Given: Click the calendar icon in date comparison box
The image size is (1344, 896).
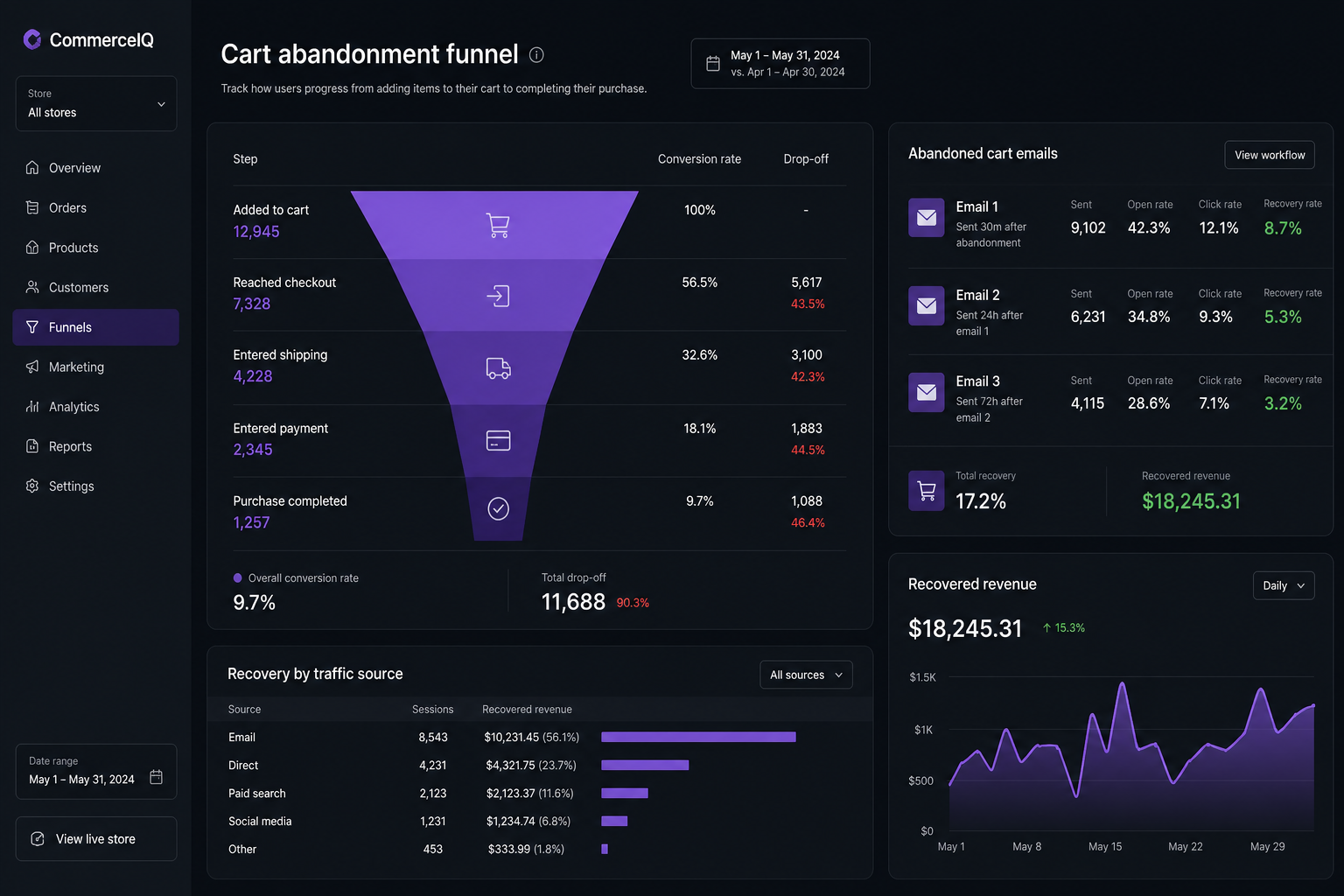Looking at the screenshot, I should click(x=713, y=64).
